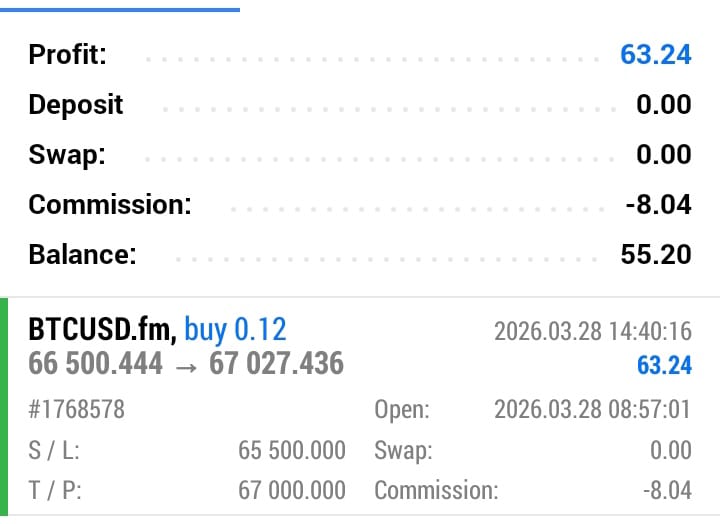Screen dimensions: 720x524
Task: Click the price range 66 500.444 → 67 027.436
Action: 186,364
